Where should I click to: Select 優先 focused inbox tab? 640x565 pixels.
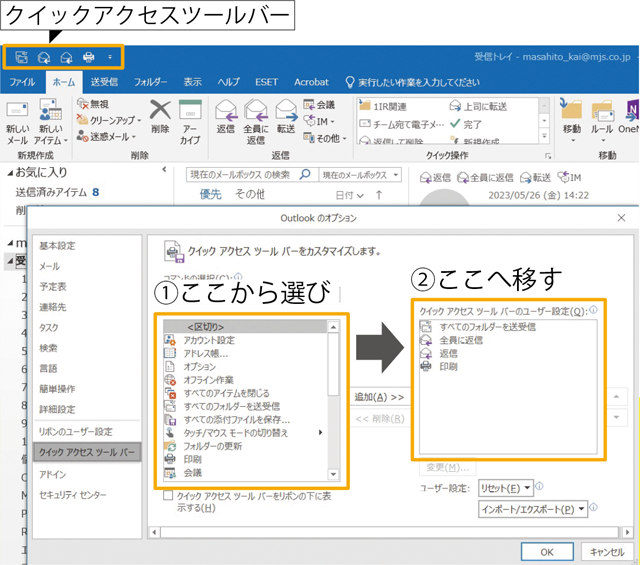[211, 194]
